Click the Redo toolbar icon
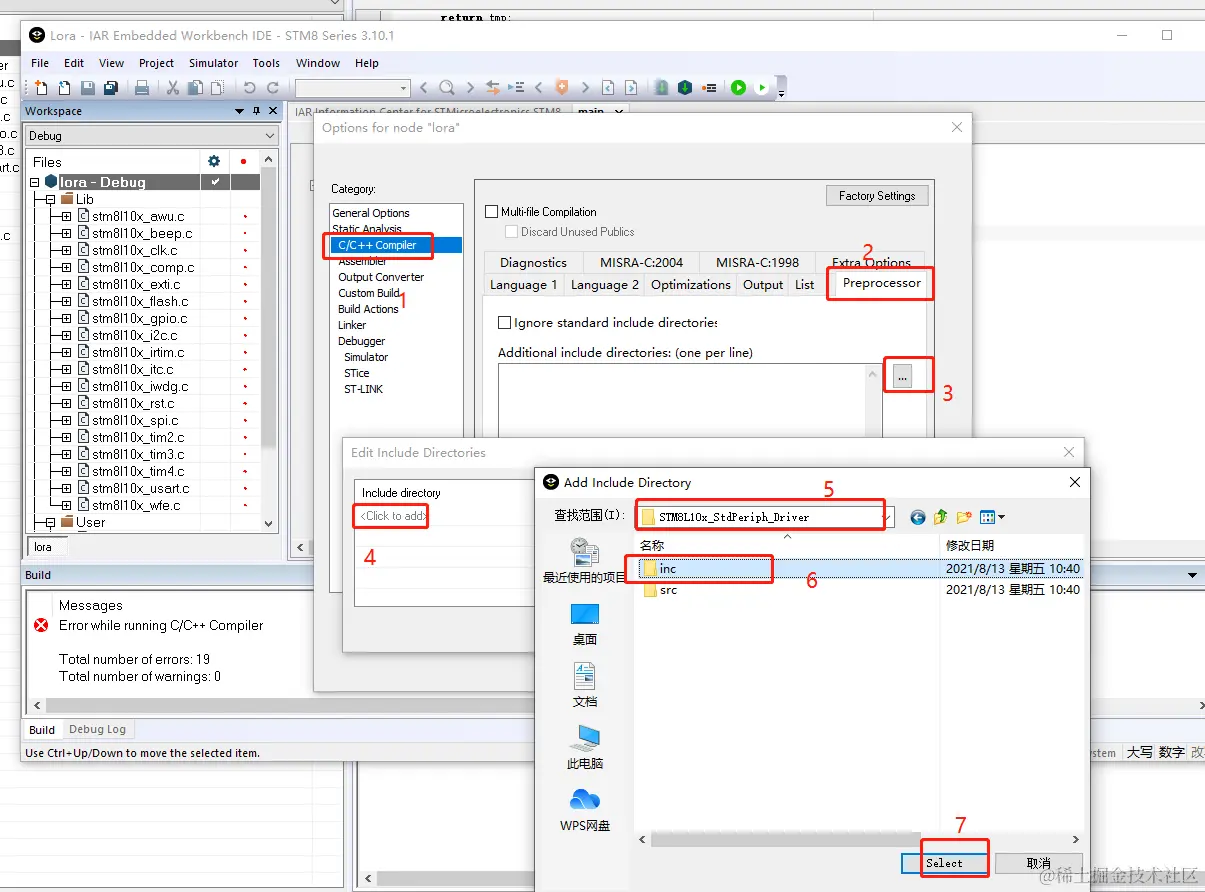This screenshot has height=892, width=1205. (x=273, y=88)
